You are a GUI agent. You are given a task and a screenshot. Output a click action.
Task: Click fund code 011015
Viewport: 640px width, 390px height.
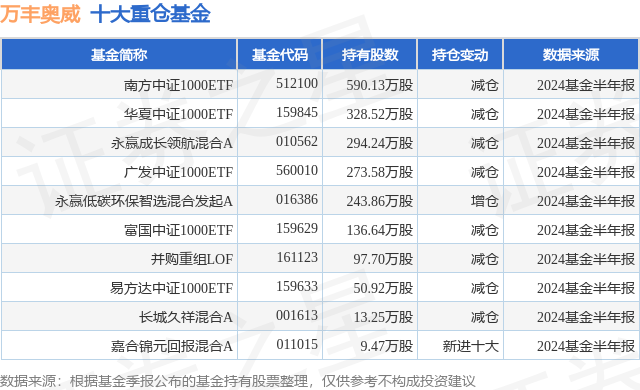[x=297, y=344]
